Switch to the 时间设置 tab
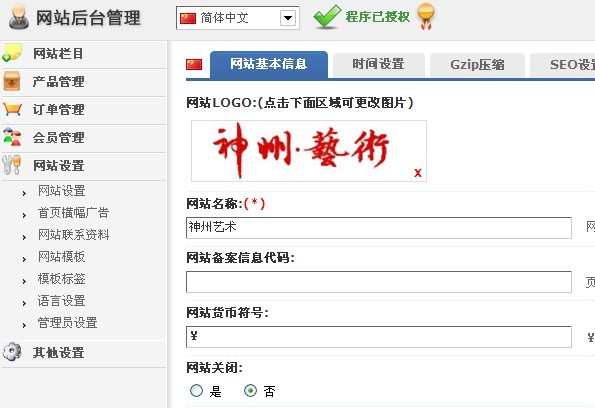 (378, 65)
